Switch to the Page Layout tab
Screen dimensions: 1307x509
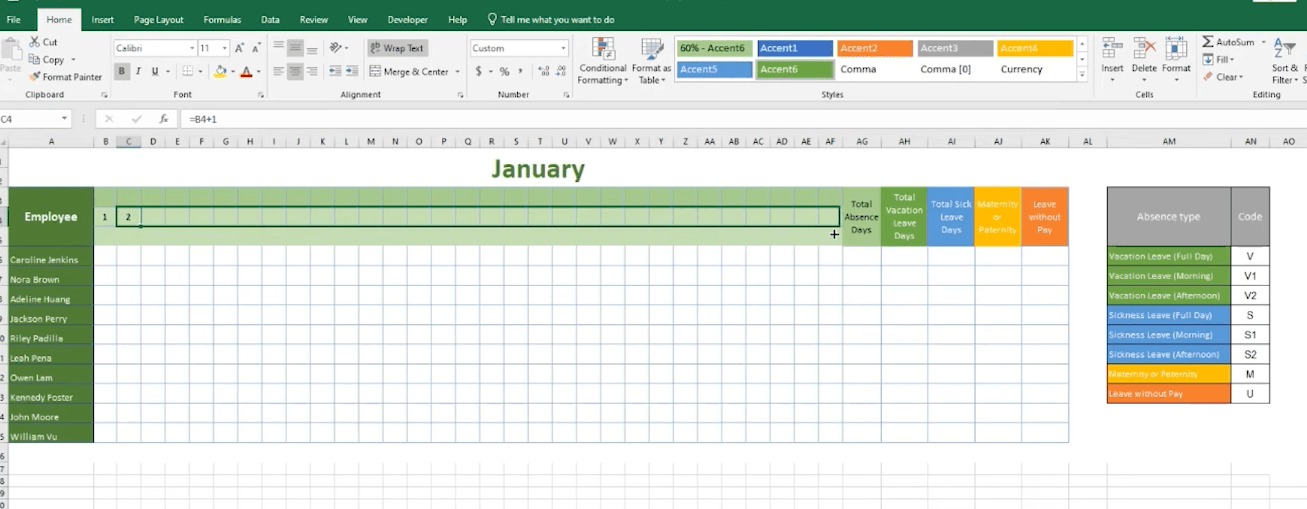pos(159,19)
